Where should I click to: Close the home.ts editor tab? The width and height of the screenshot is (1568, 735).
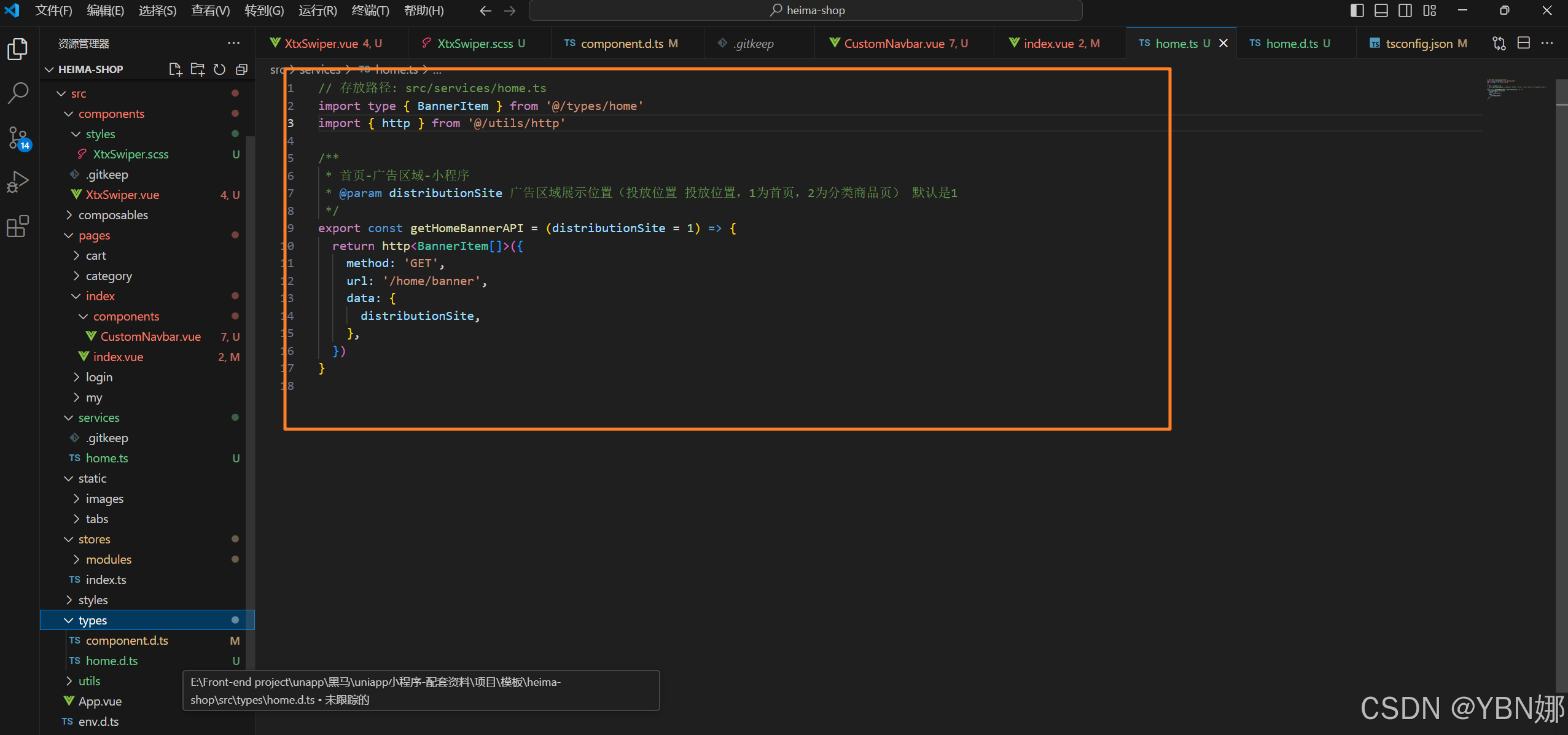click(x=1223, y=44)
